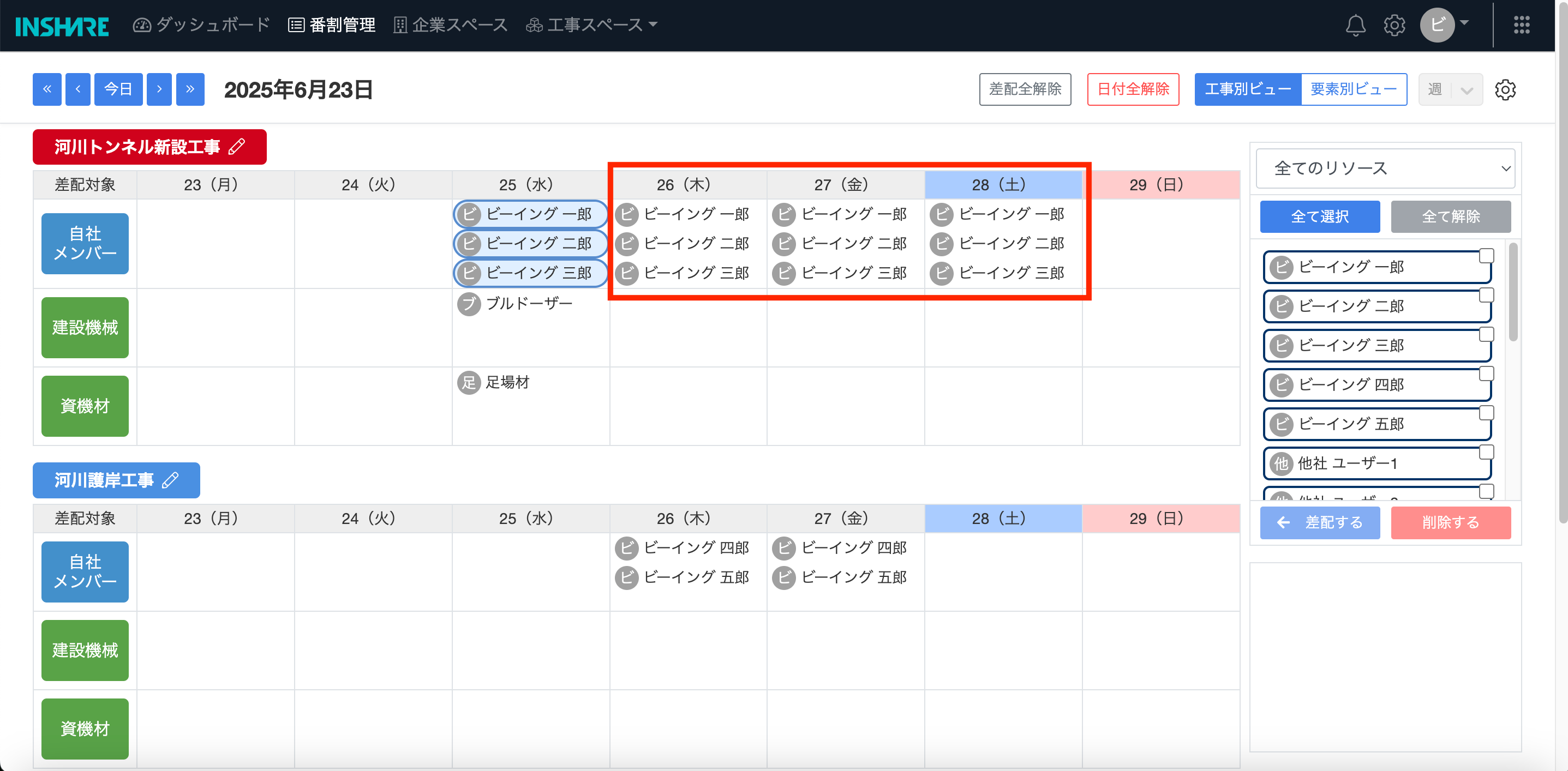
Task: Click 29 (日) header in 河川トンネル新設工事
Action: tap(1161, 185)
